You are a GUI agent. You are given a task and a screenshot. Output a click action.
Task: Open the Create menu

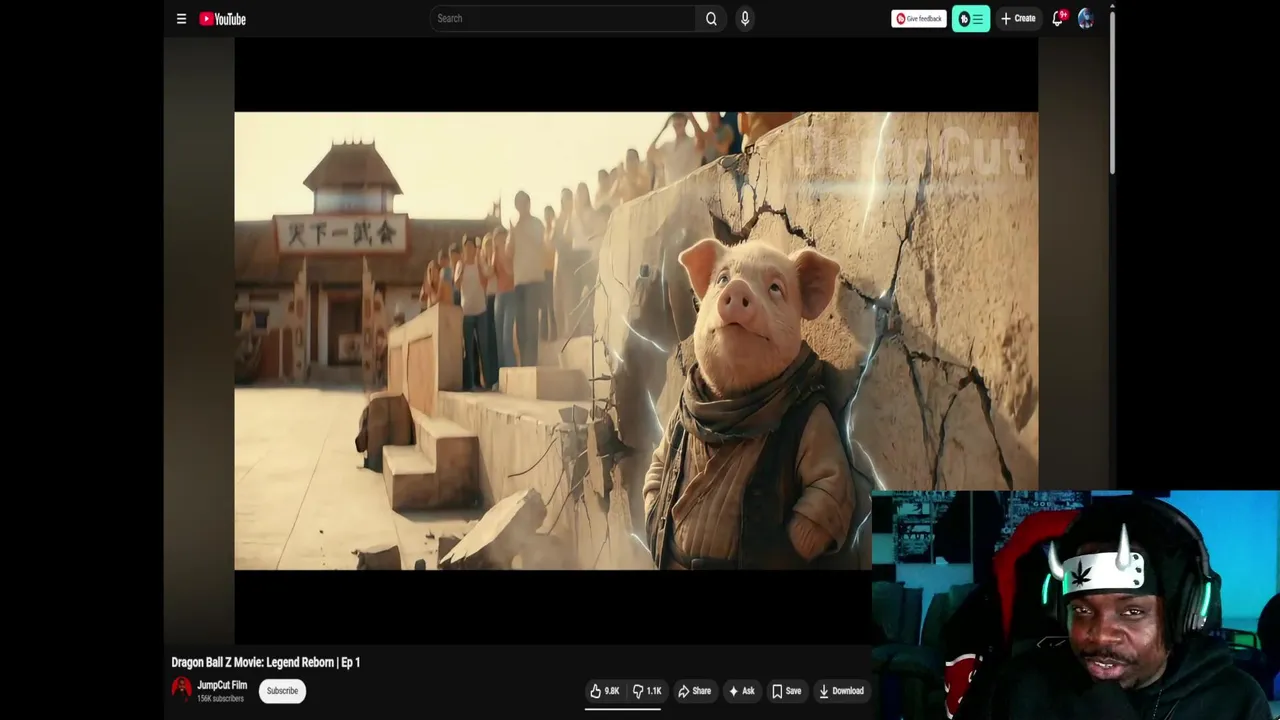pos(1018,18)
